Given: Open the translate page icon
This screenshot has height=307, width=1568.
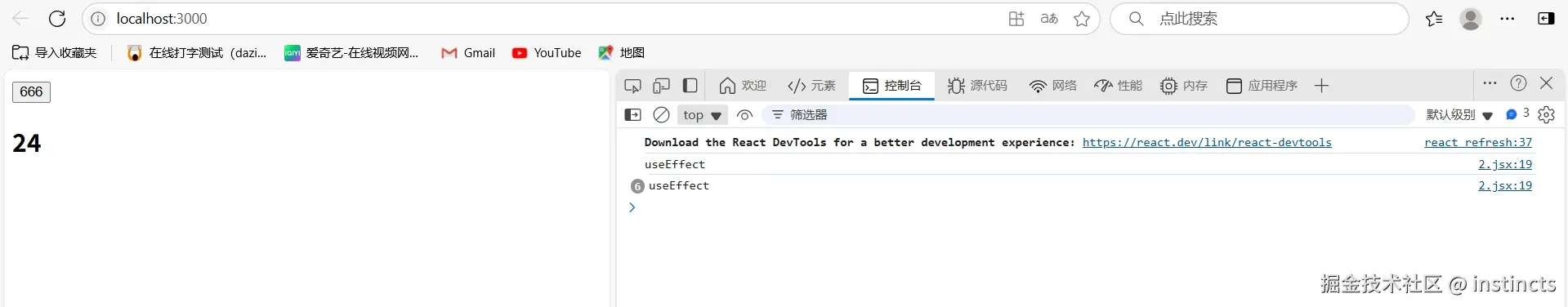Looking at the screenshot, I should click(x=1049, y=19).
